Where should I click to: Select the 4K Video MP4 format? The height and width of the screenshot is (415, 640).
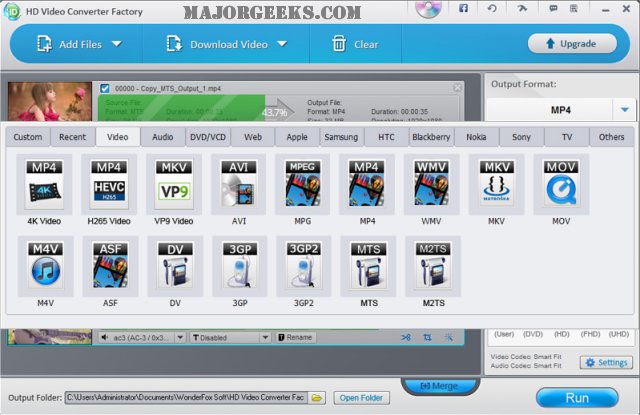tap(44, 184)
